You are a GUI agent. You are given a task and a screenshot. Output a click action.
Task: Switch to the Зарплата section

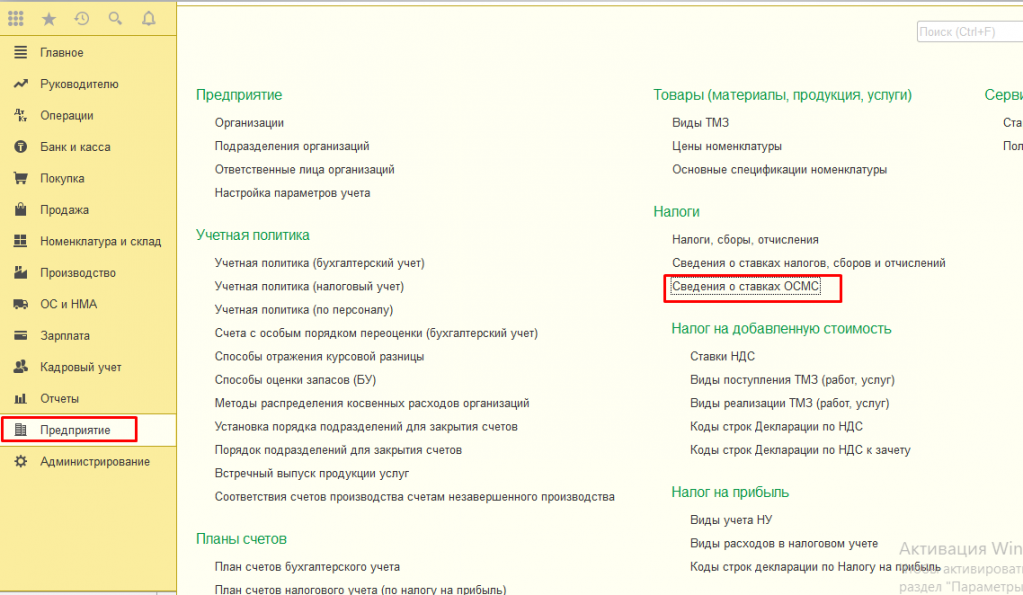pos(65,336)
